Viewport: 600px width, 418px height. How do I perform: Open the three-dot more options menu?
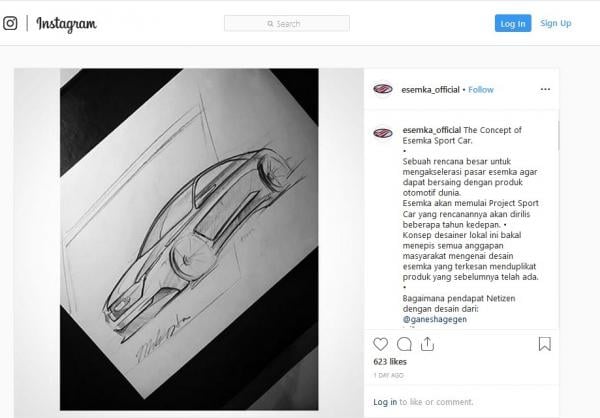(545, 89)
